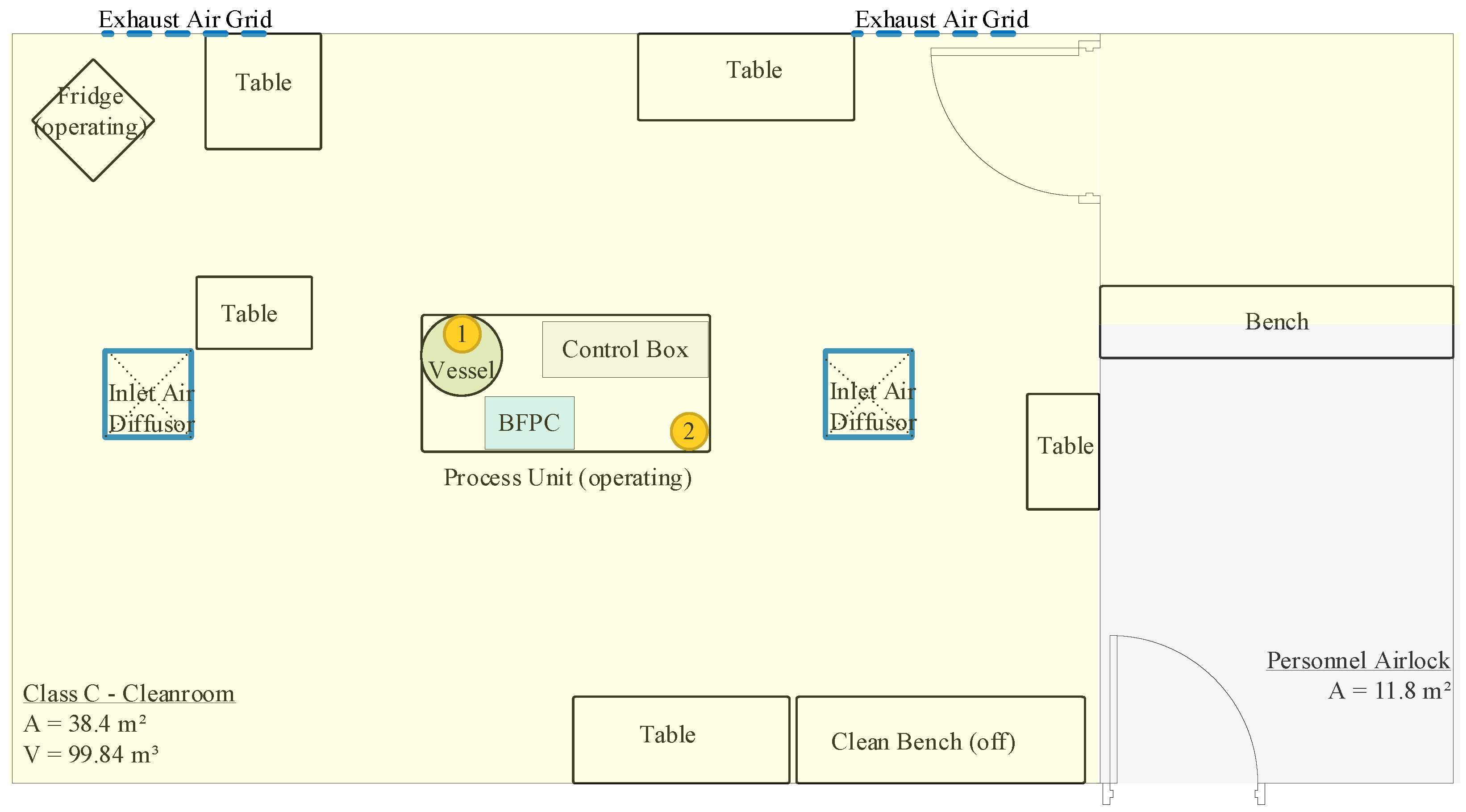This screenshot has height=812, width=1466.
Task: Select the left Inlet Air Diffusor symbol
Action: point(148,394)
